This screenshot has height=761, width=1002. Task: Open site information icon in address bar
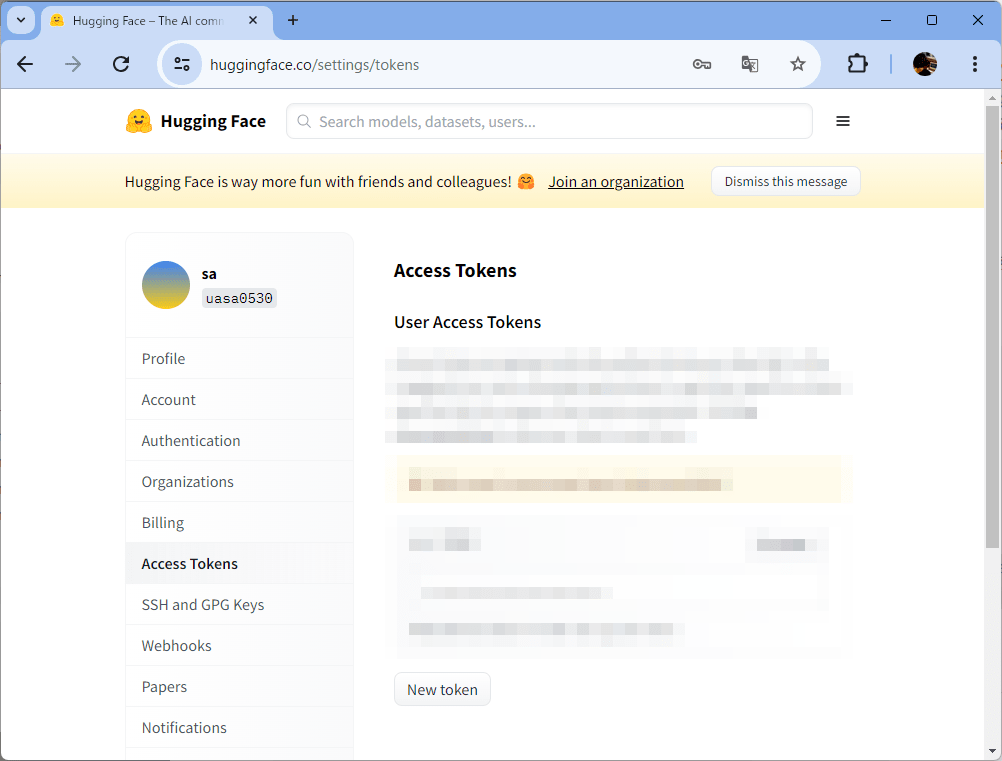point(181,64)
